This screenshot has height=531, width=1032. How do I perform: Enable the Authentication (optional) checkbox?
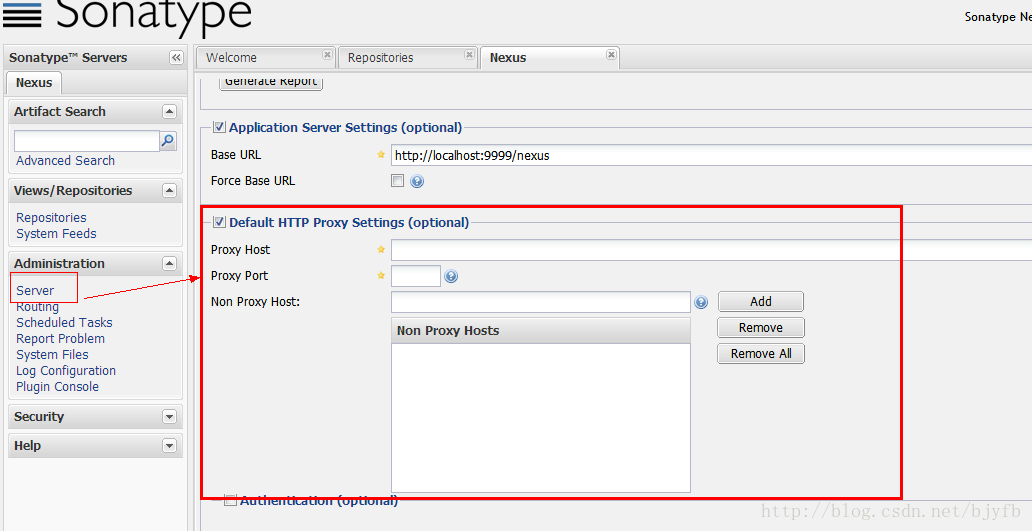[230, 501]
